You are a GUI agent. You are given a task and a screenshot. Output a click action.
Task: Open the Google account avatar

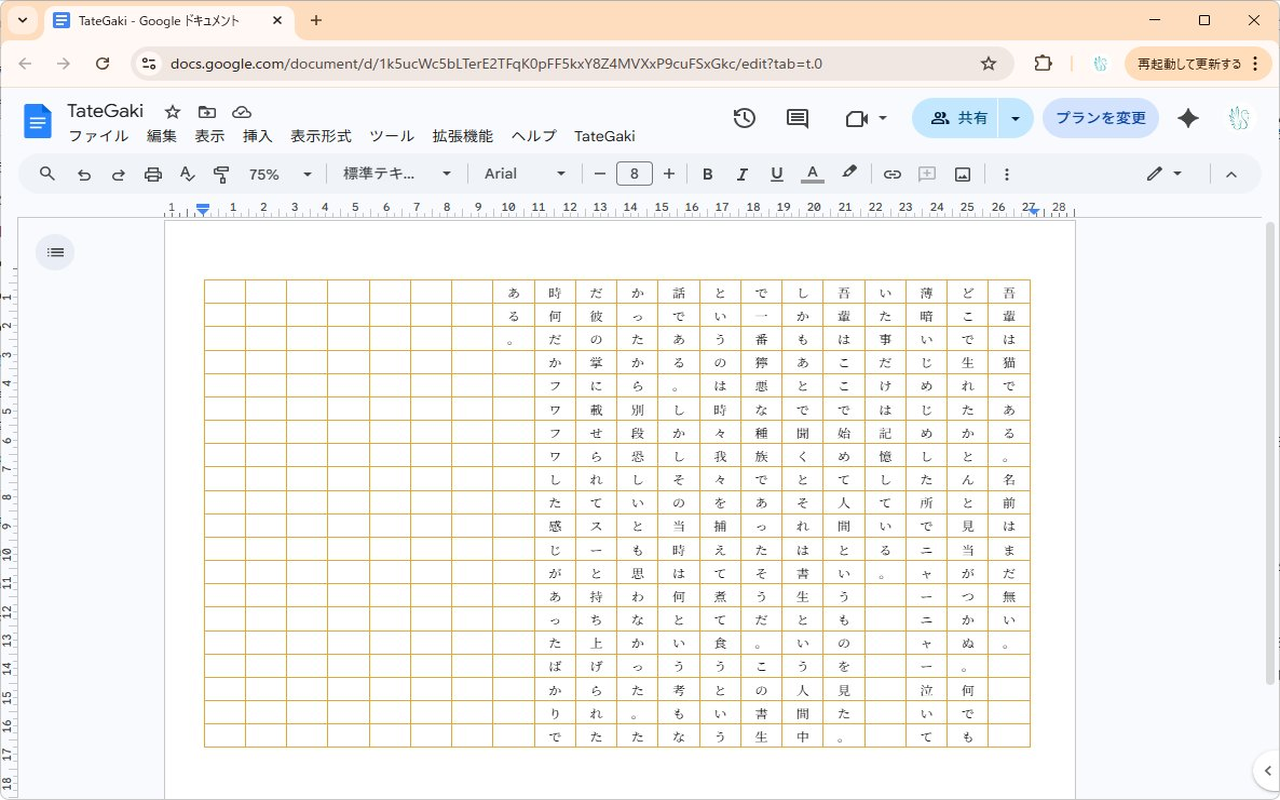click(x=1240, y=118)
